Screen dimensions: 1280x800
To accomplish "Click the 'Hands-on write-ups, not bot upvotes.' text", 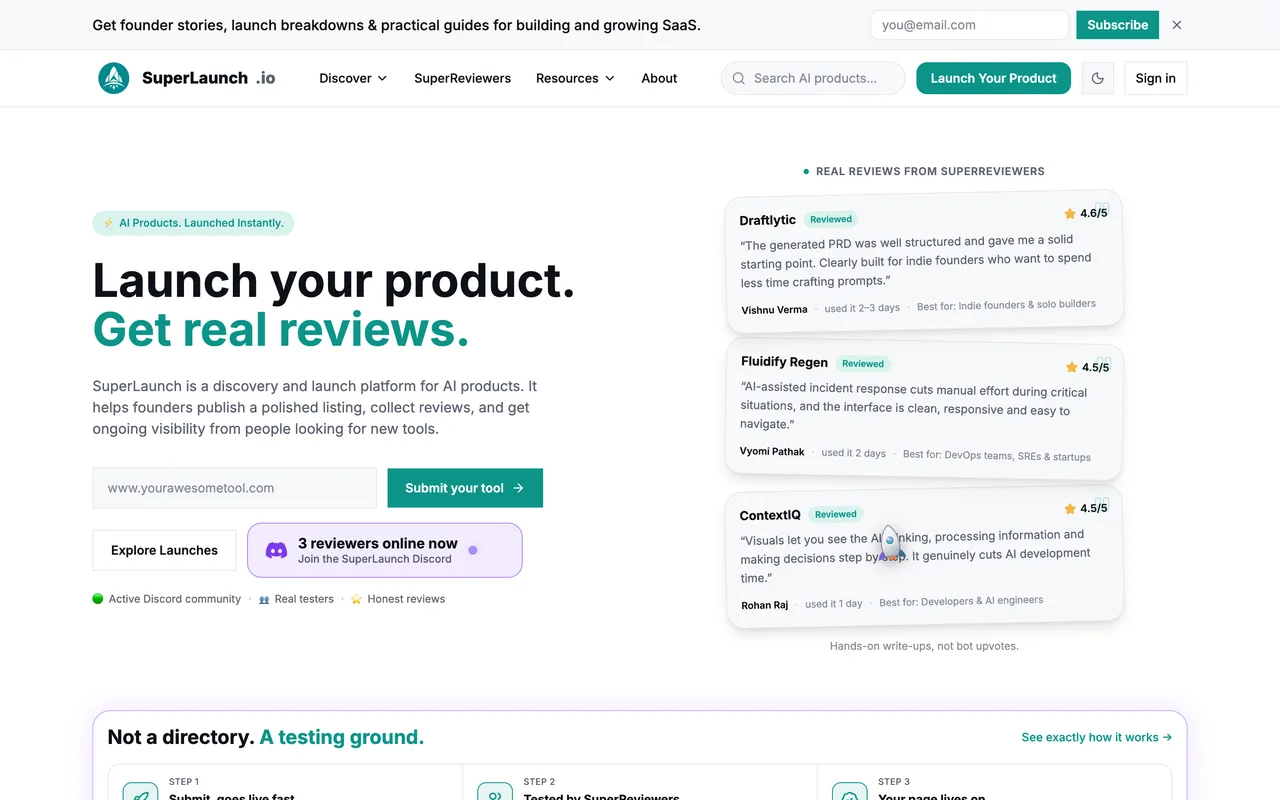I will coord(924,646).
